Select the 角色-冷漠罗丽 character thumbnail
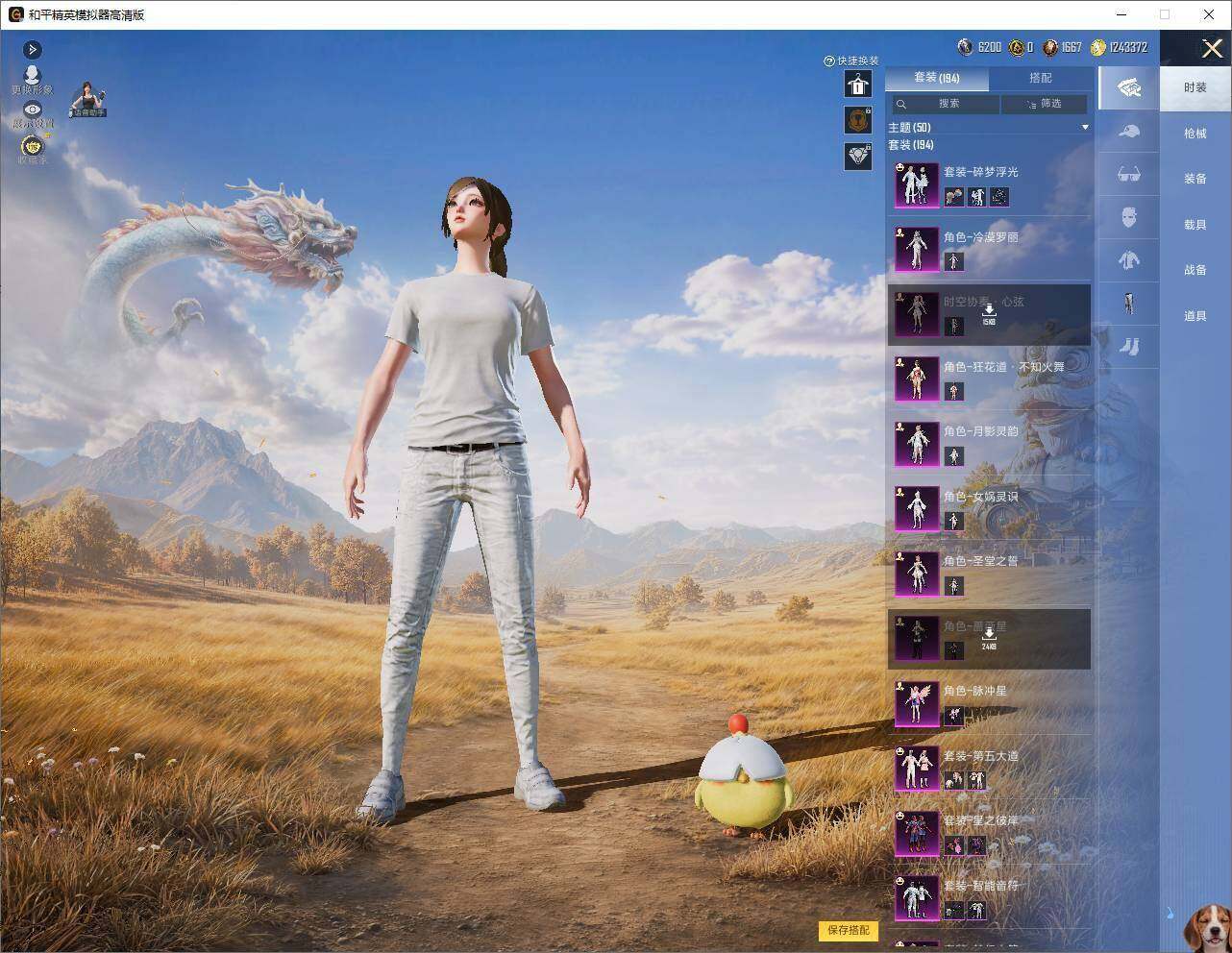This screenshot has height=953, width=1232. [917, 249]
